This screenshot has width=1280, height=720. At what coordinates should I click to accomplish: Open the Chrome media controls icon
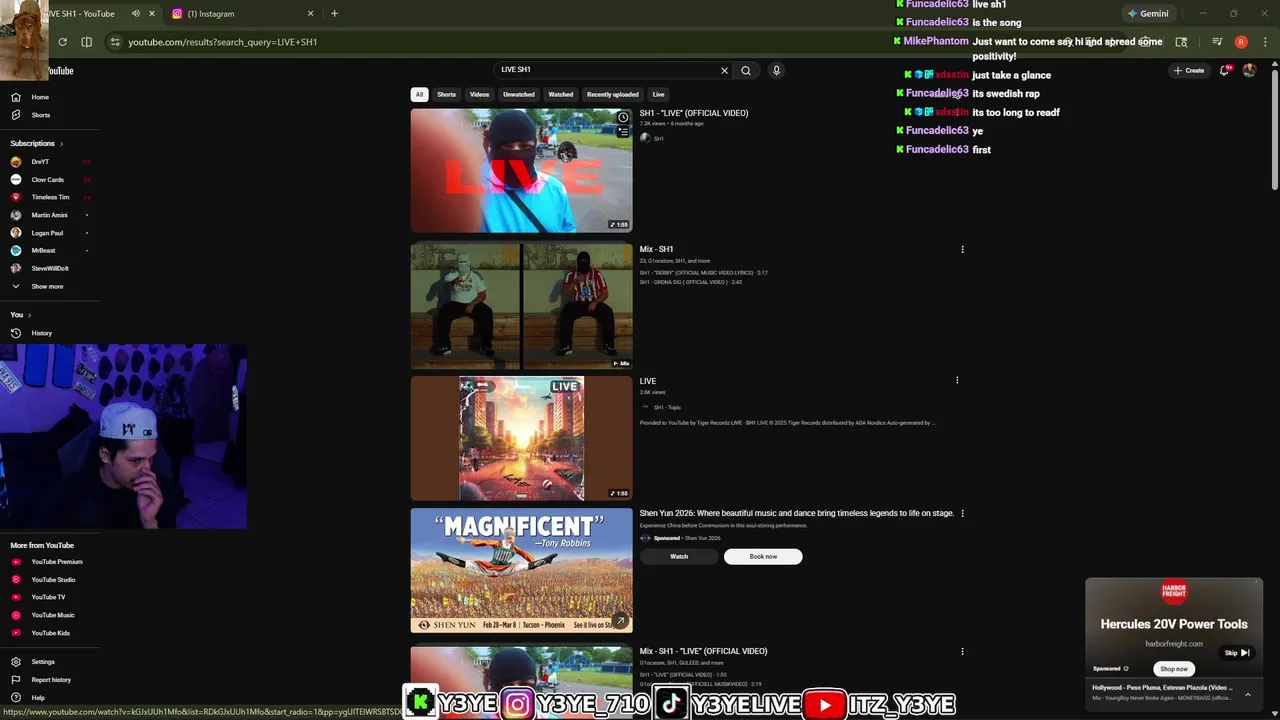pos(1217,42)
